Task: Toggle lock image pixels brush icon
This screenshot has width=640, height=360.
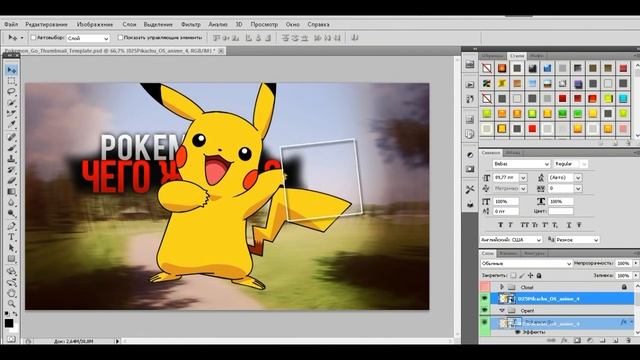Action: click(x=522, y=276)
